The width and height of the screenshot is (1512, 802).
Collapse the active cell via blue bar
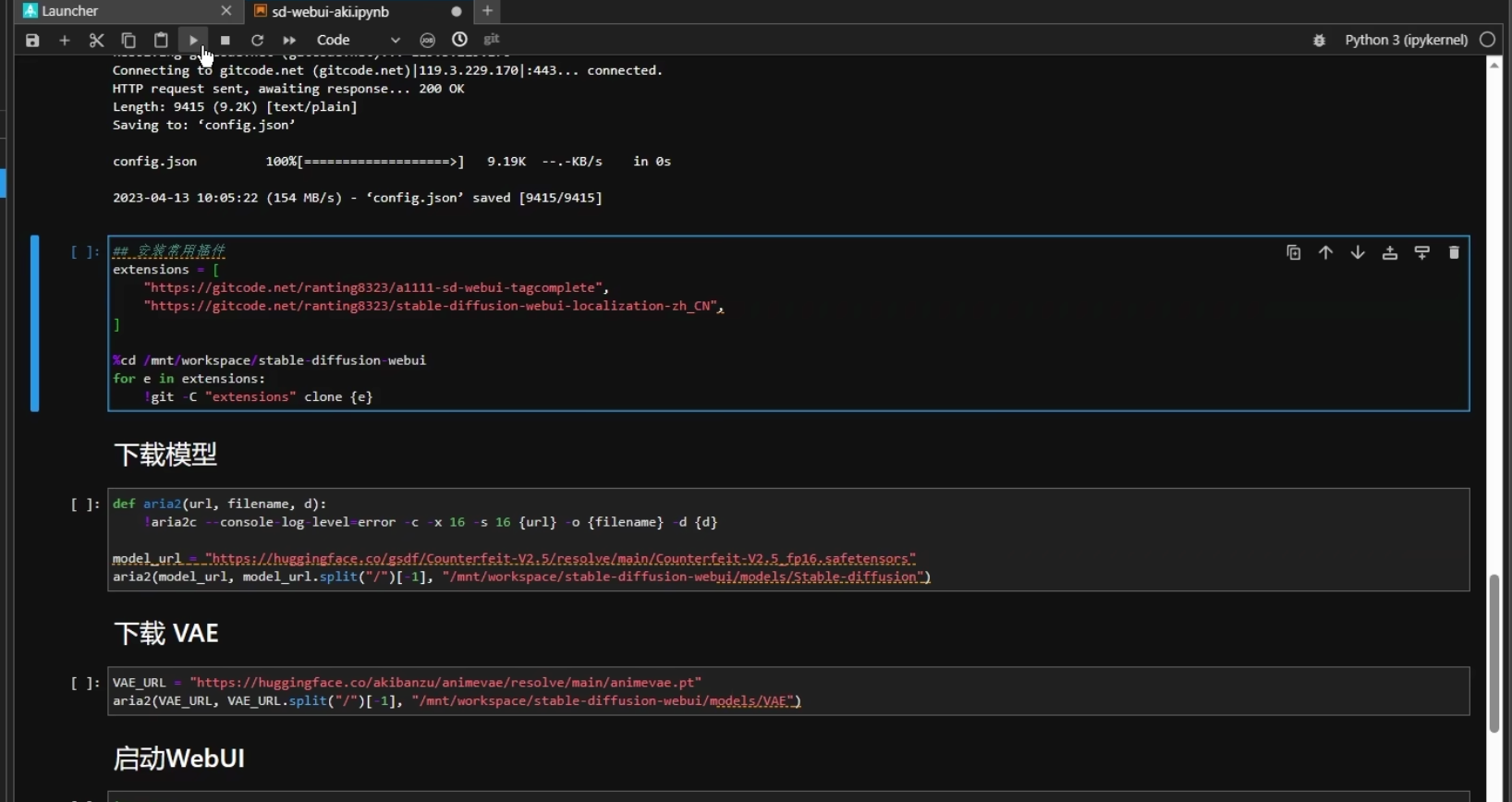pos(34,323)
